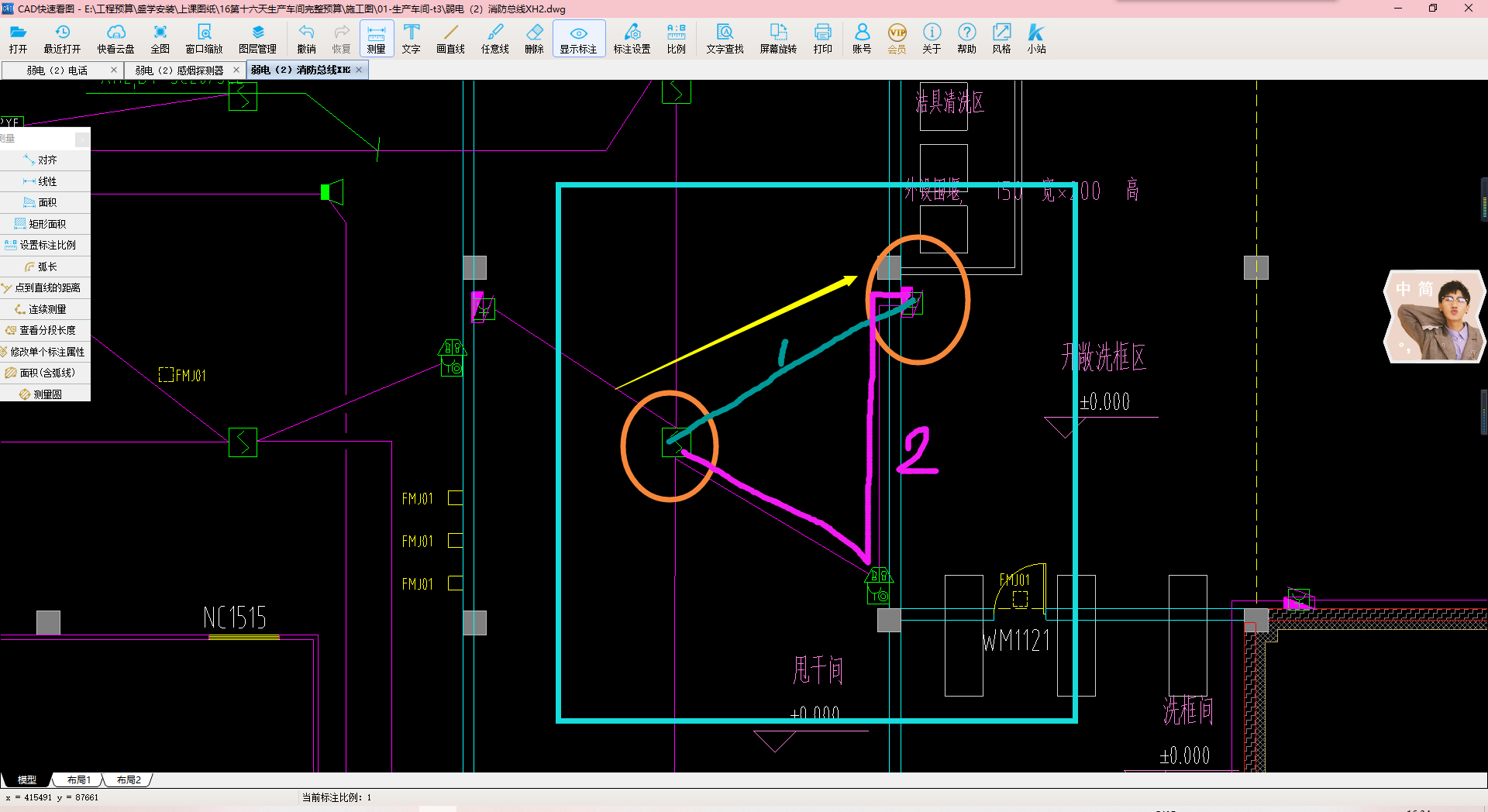The image size is (1488, 812).
Task: Select the 文字 text tool
Action: [411, 39]
